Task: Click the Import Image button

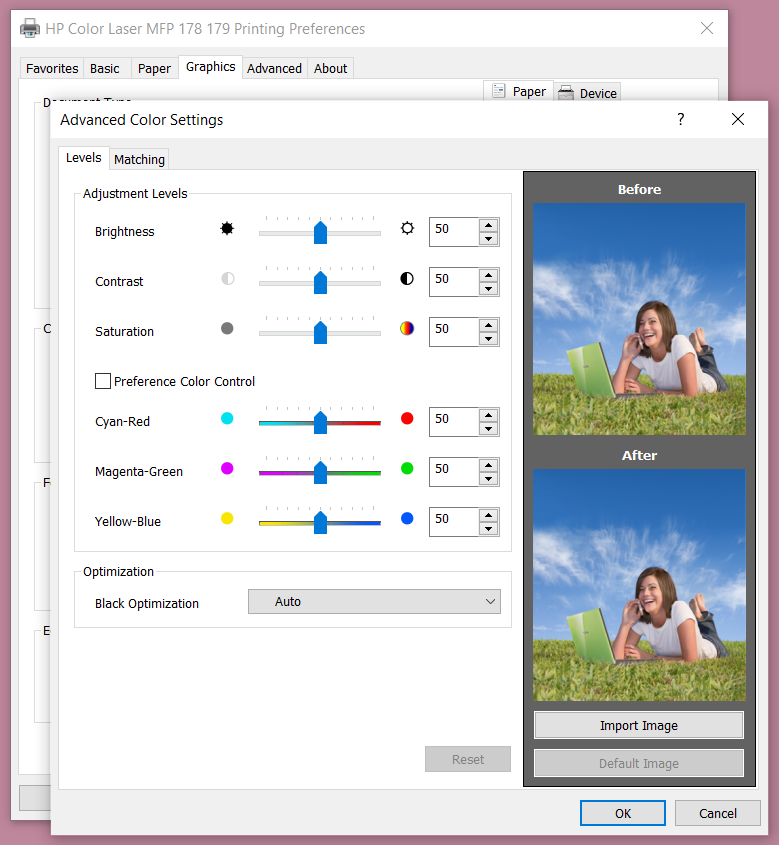Action: click(x=638, y=725)
